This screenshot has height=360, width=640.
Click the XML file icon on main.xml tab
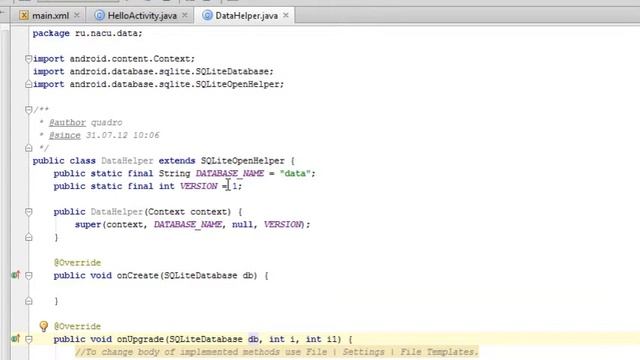coord(24,16)
